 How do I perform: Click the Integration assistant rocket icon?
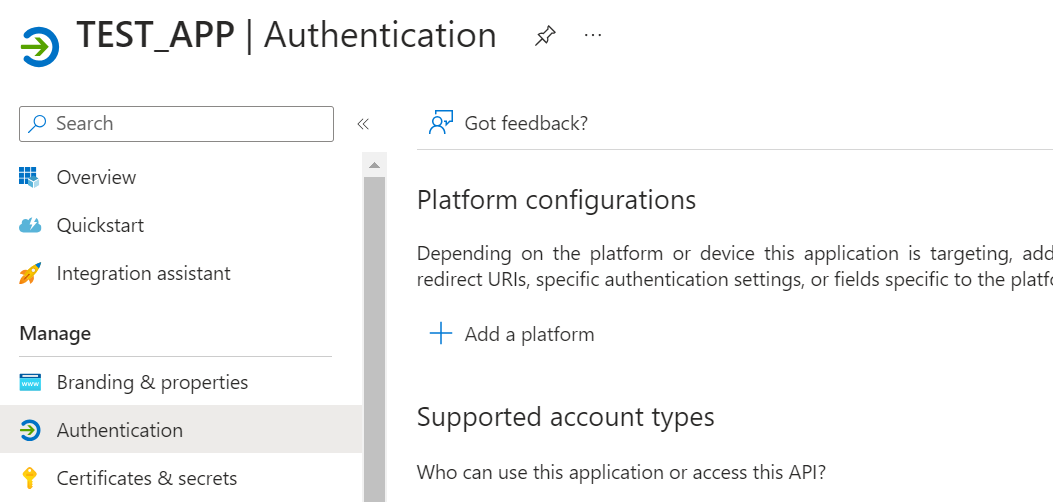pos(30,273)
